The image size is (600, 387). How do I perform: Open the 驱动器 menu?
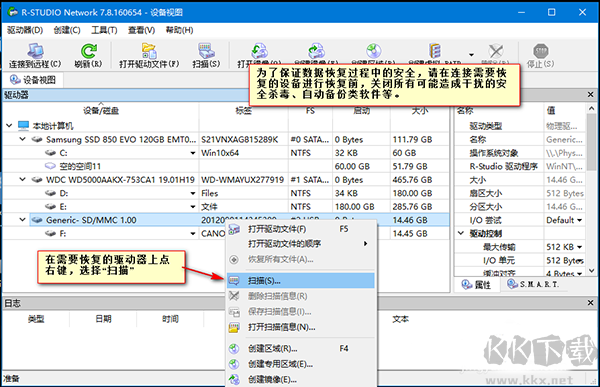click(x=25, y=30)
